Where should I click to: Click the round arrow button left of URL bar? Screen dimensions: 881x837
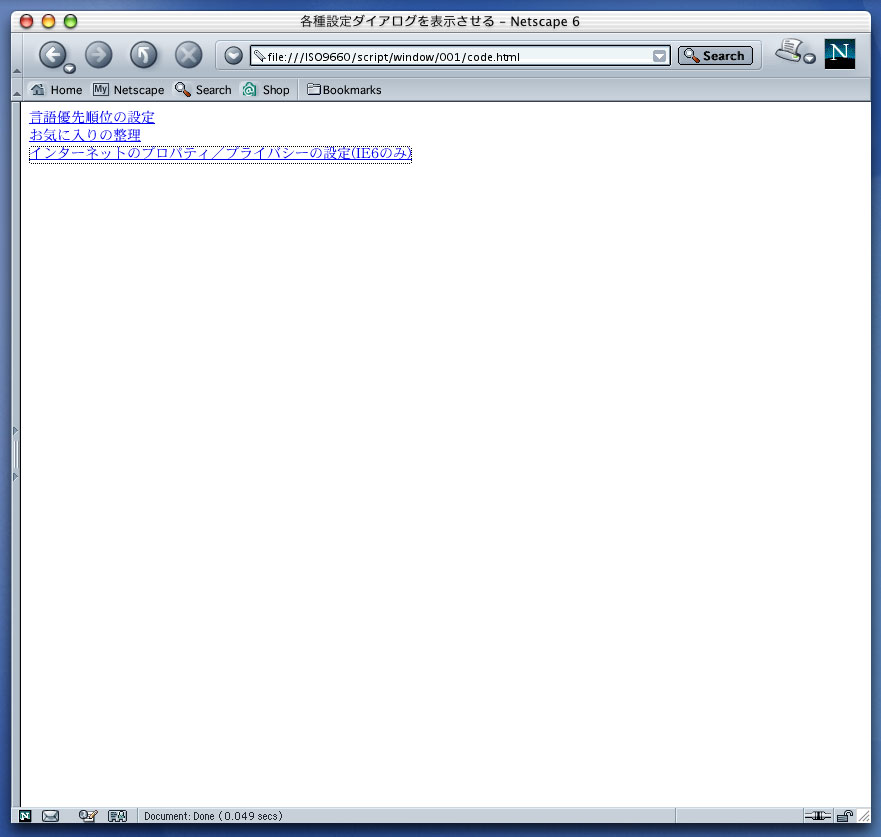pos(233,56)
